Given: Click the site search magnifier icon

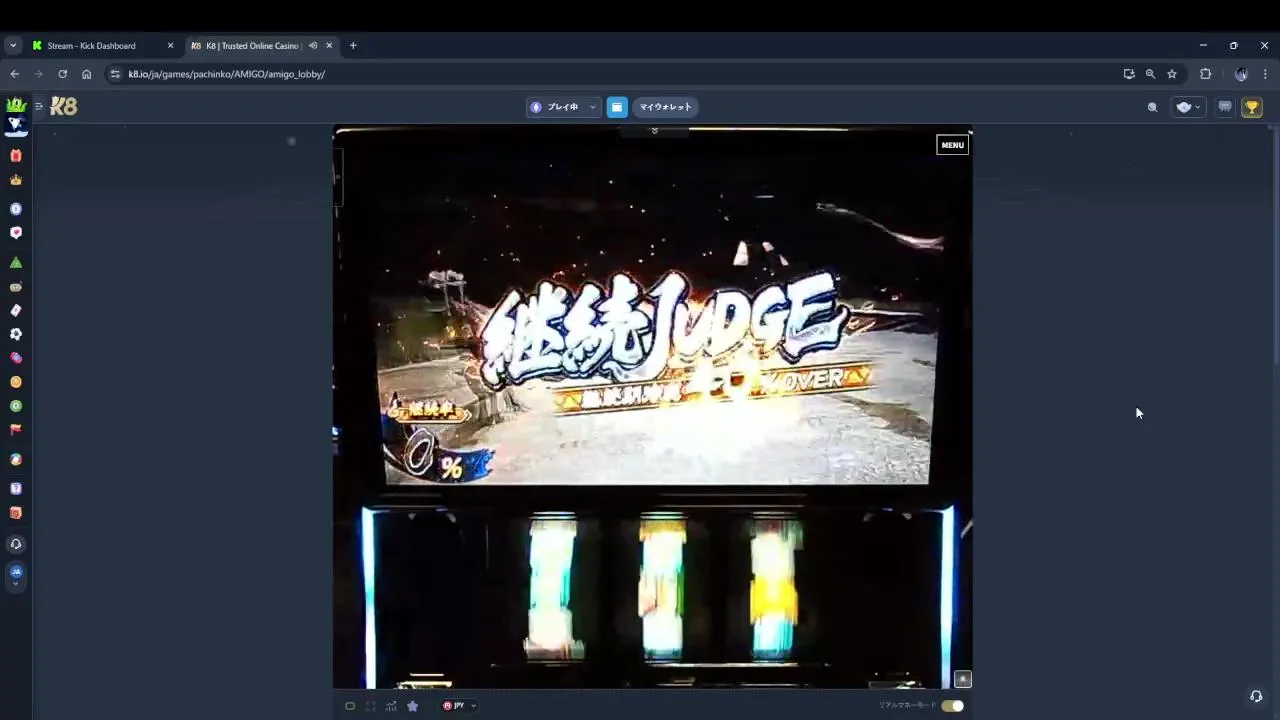Looking at the screenshot, I should click(x=1152, y=107).
